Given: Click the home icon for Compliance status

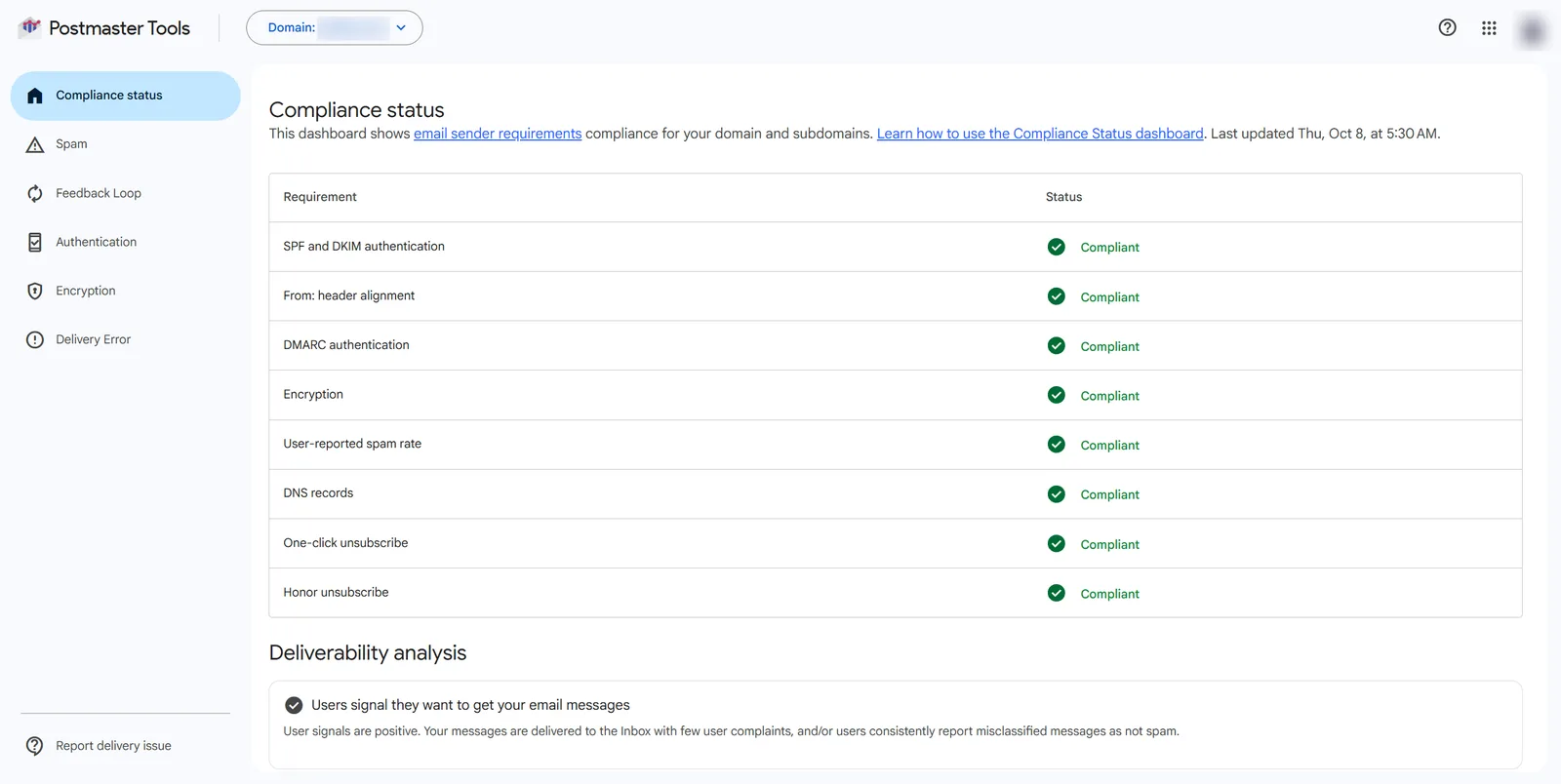Looking at the screenshot, I should coord(35,96).
